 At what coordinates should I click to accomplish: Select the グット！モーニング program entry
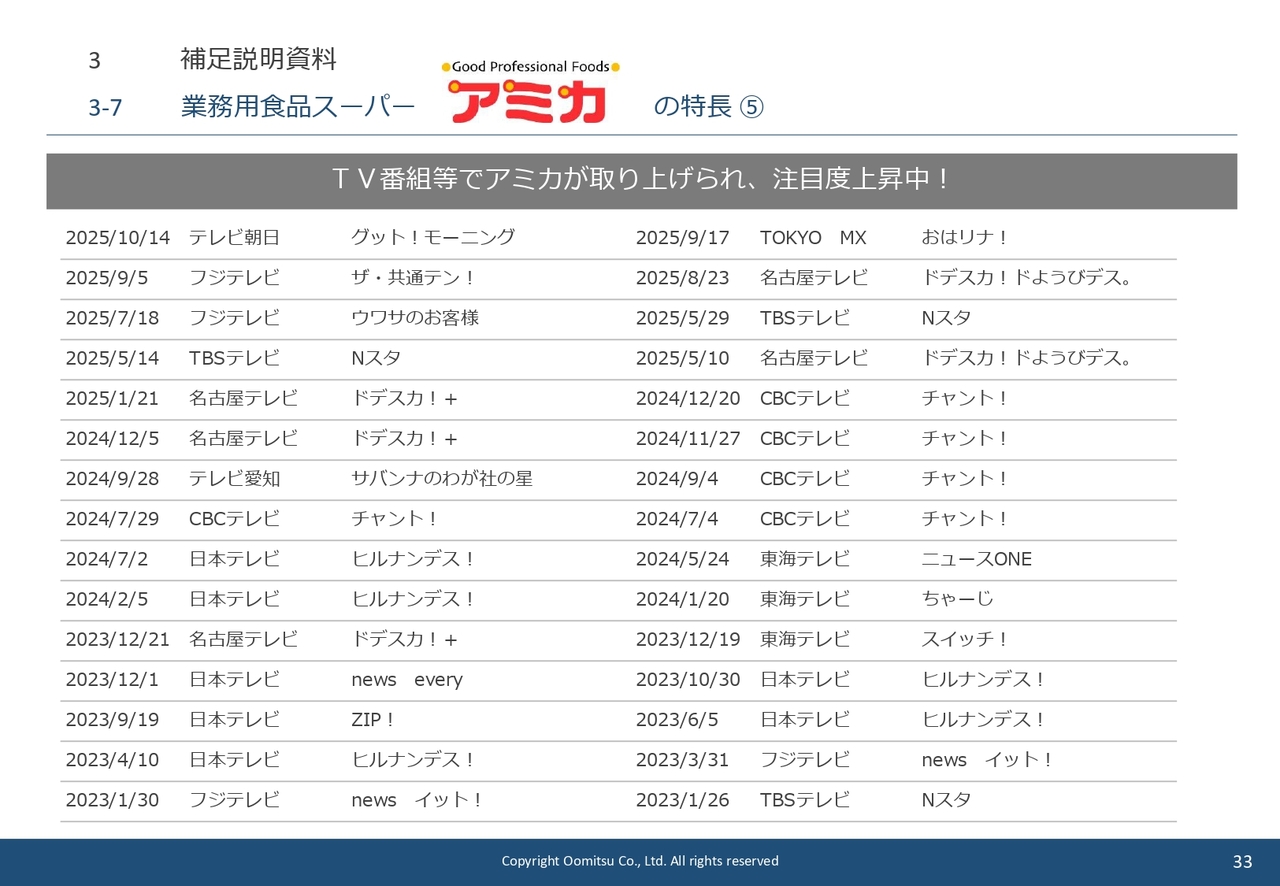click(x=433, y=238)
